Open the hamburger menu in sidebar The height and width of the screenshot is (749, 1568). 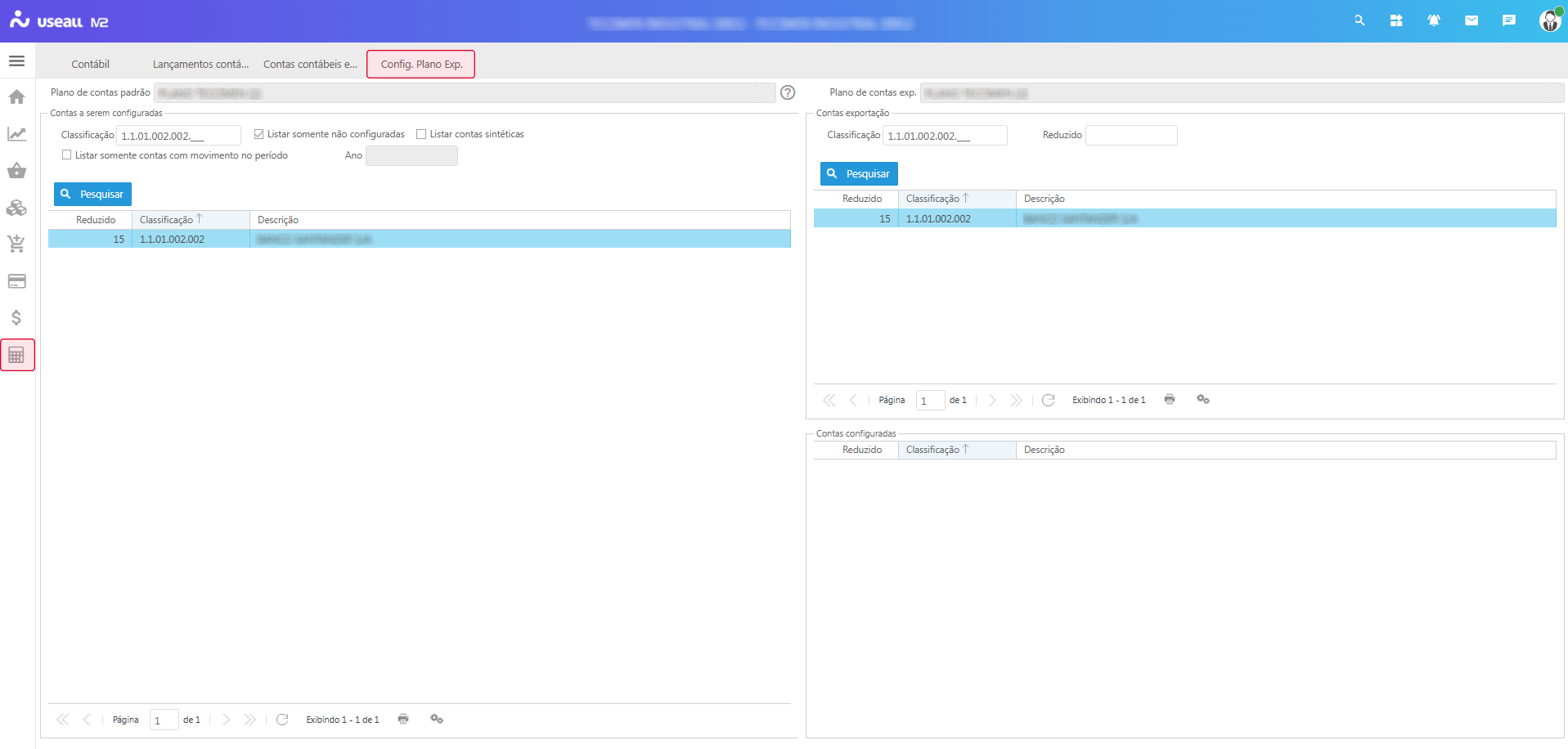click(x=16, y=61)
